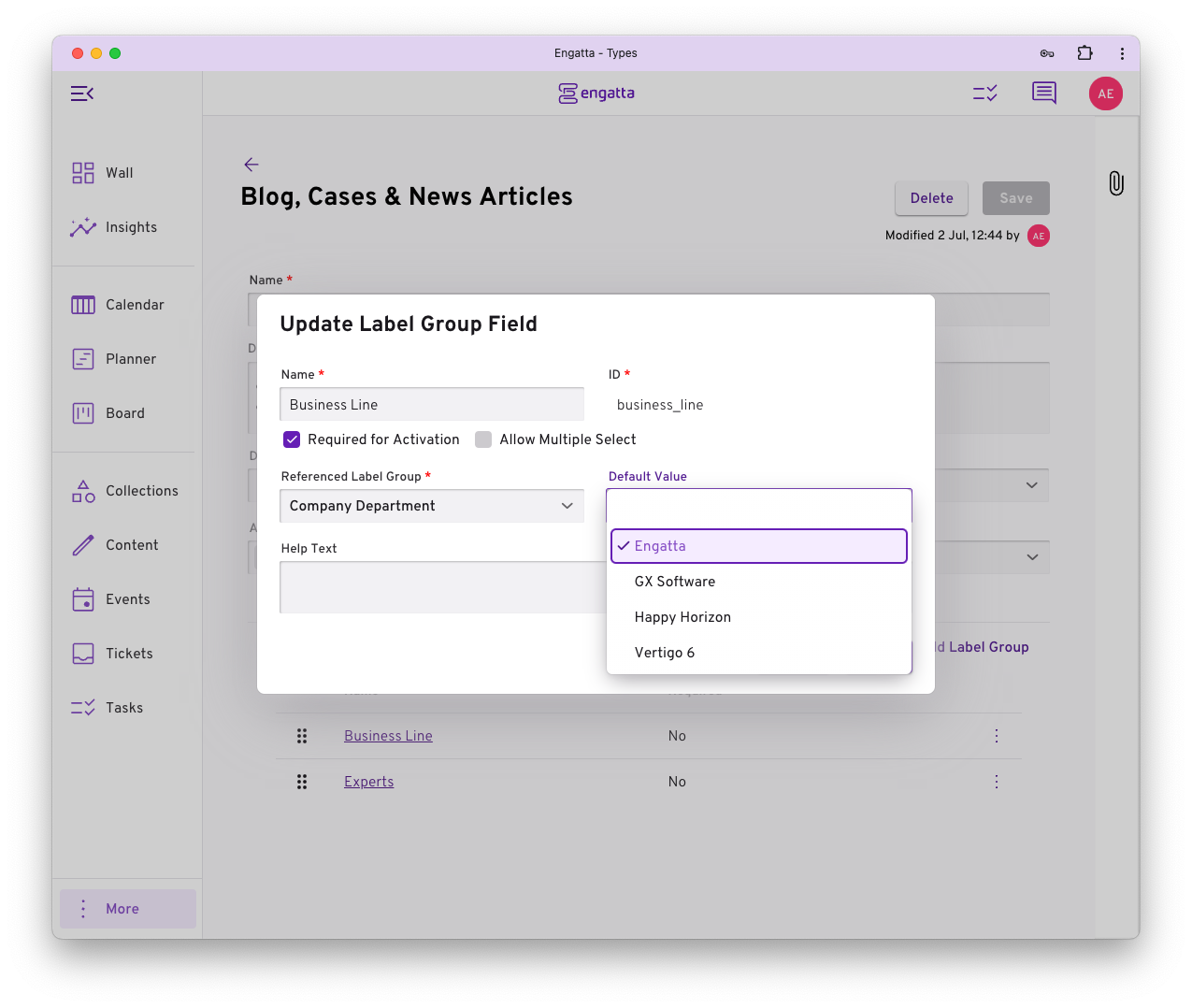Click the Help Text input area
This screenshot has width=1192, height=1008.
tap(441, 587)
